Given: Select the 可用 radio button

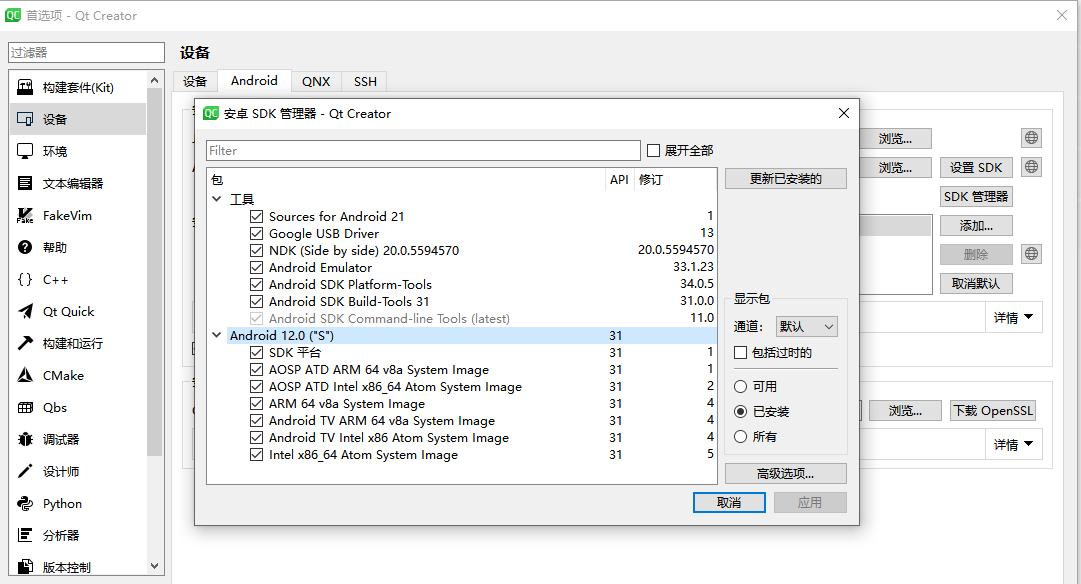Looking at the screenshot, I should click(740, 386).
